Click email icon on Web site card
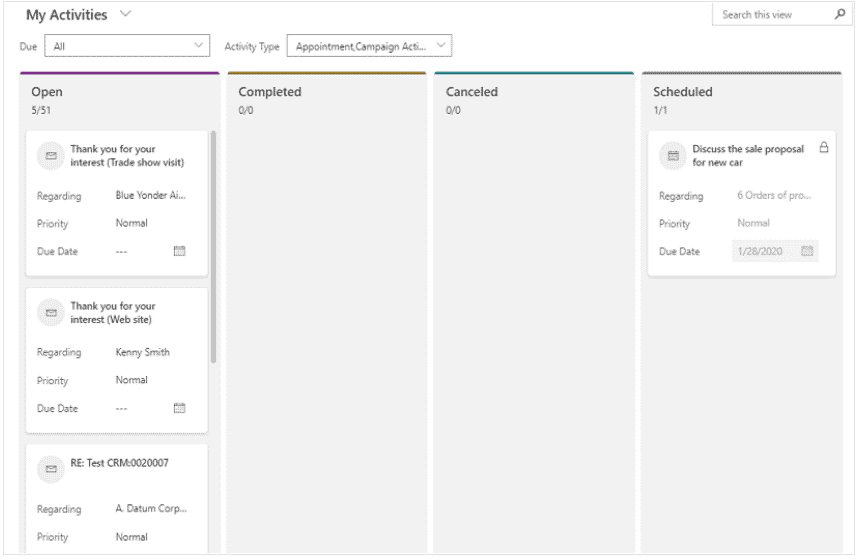 [51, 313]
